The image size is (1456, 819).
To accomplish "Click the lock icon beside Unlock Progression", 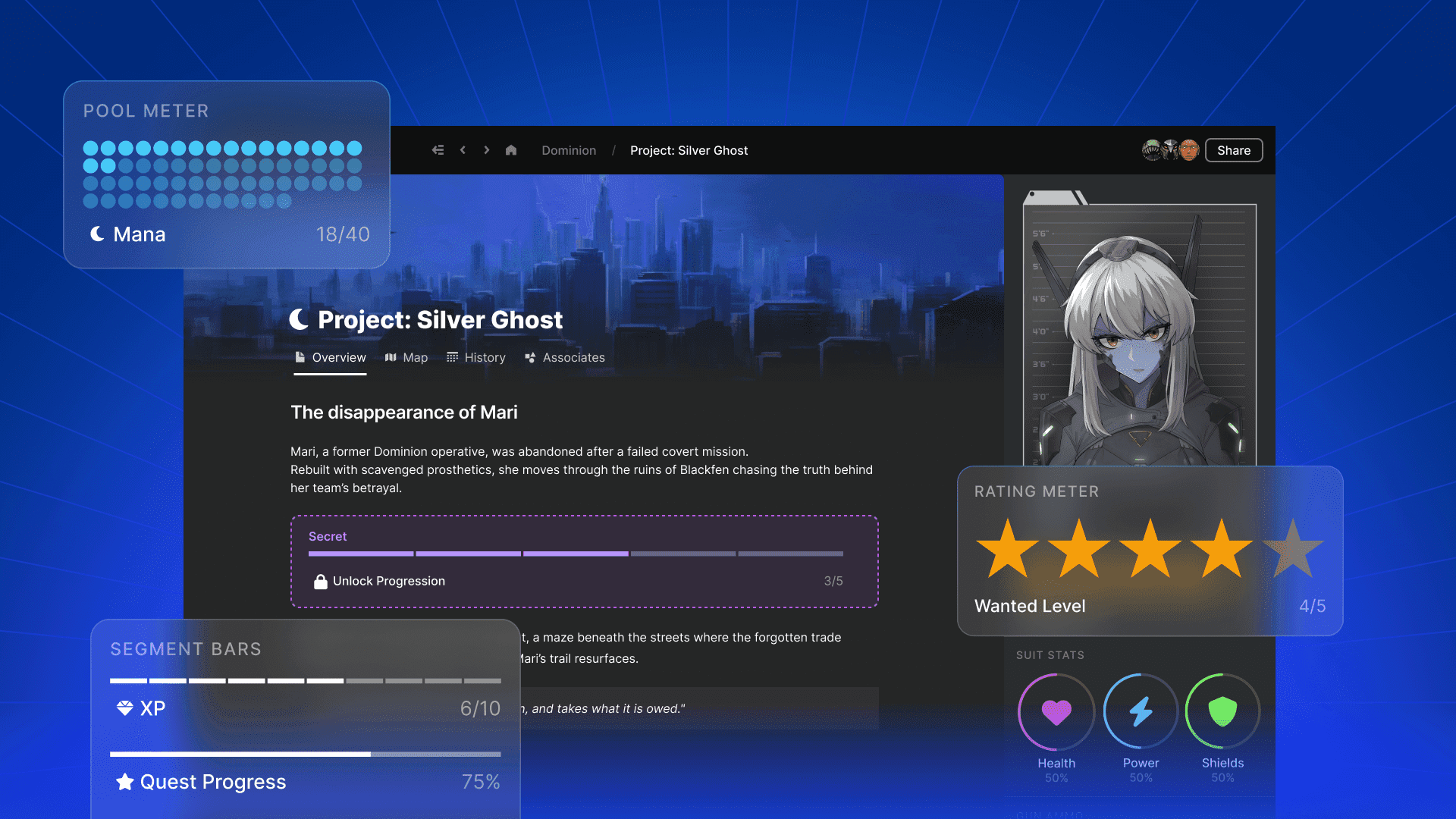I will (320, 581).
